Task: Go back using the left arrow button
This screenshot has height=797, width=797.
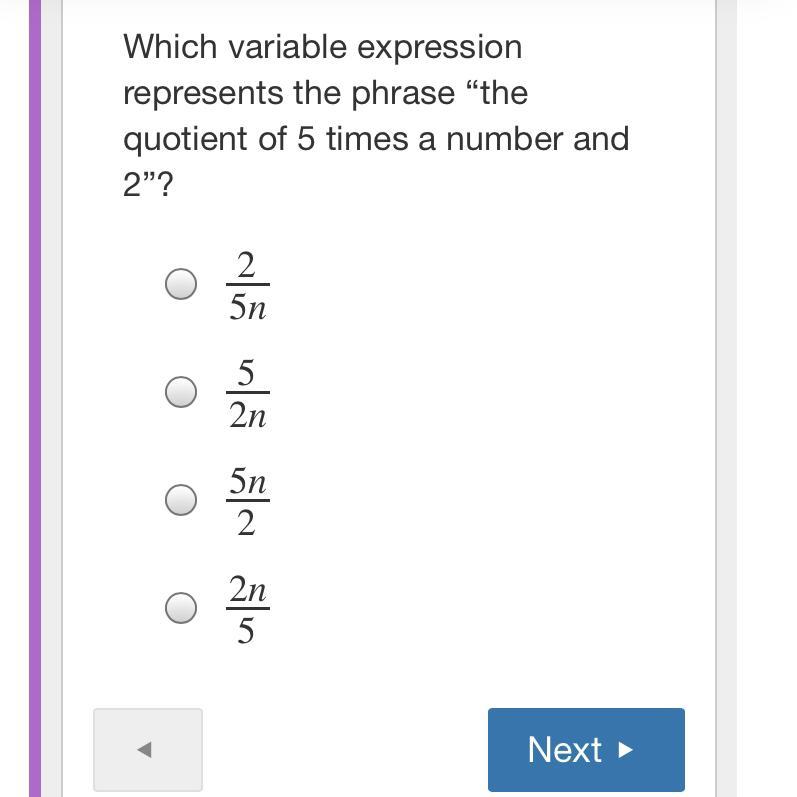Action: (148, 749)
